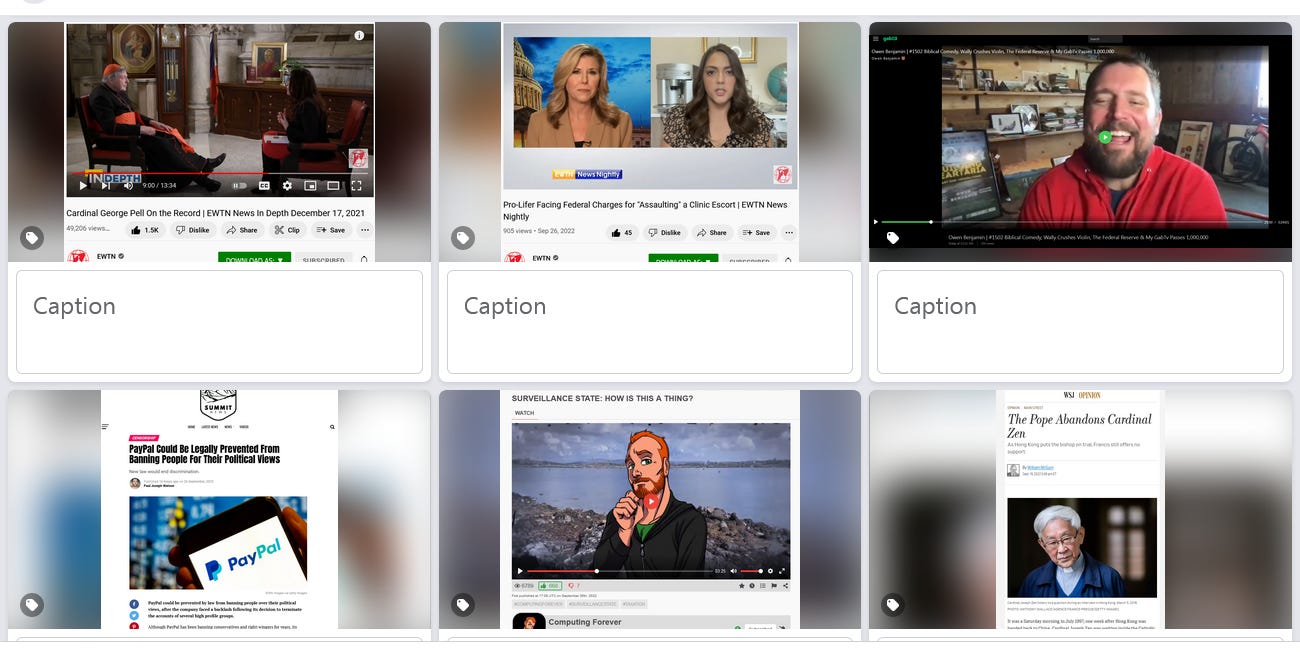The height and width of the screenshot is (653, 1300).
Task: Select the Cardinal George Pell interview thumbnail
Action: click(219, 142)
